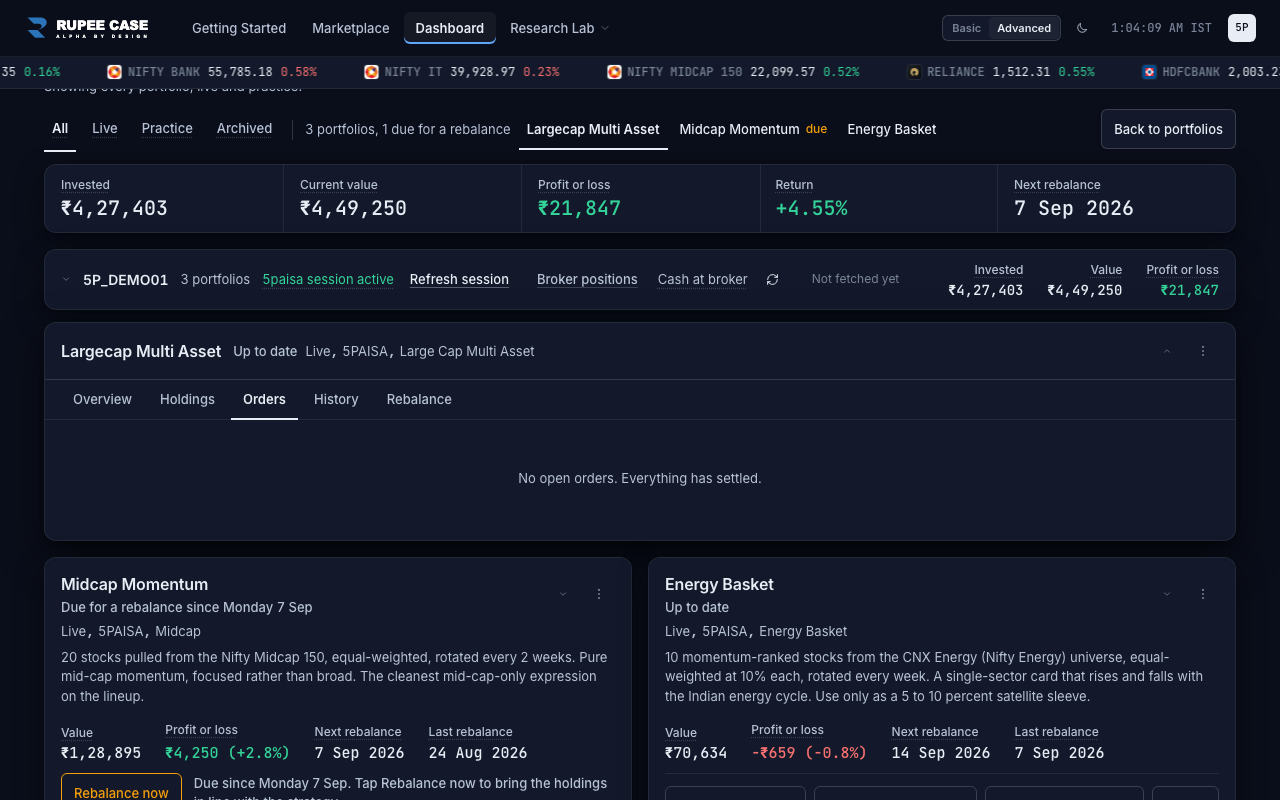
Task: Open the Holdings tab
Action: (187, 399)
